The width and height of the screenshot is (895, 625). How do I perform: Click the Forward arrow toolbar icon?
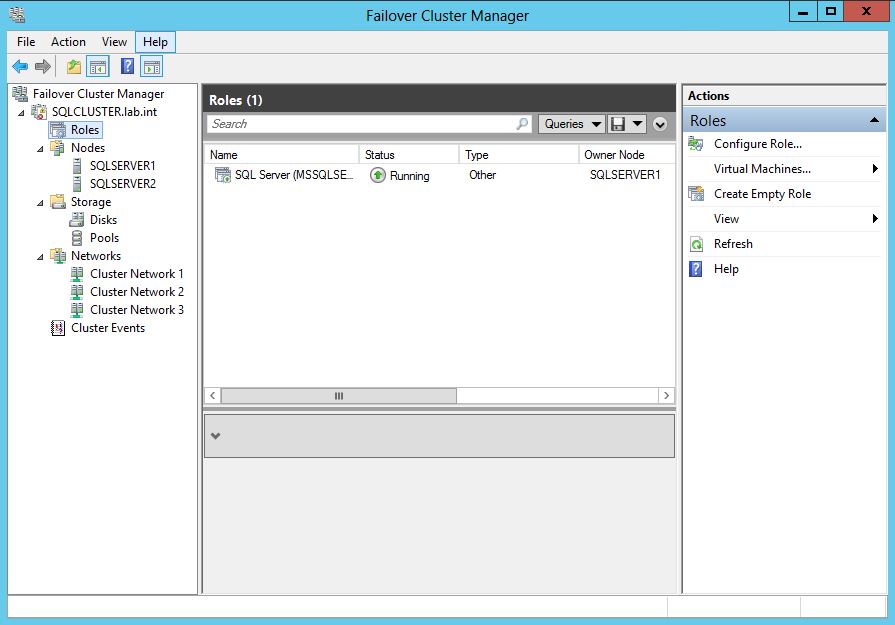pyautogui.click(x=43, y=67)
